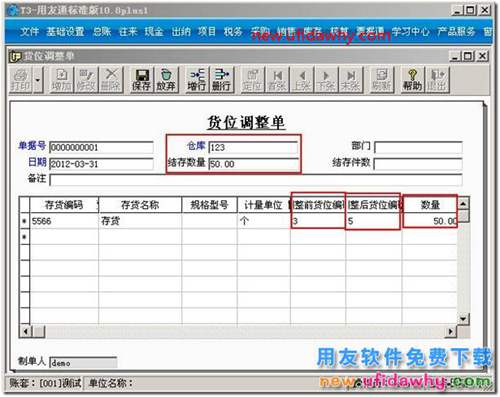Discard changes with 放弃 icon
Screen dimensions: 500x397
[x=166, y=80]
